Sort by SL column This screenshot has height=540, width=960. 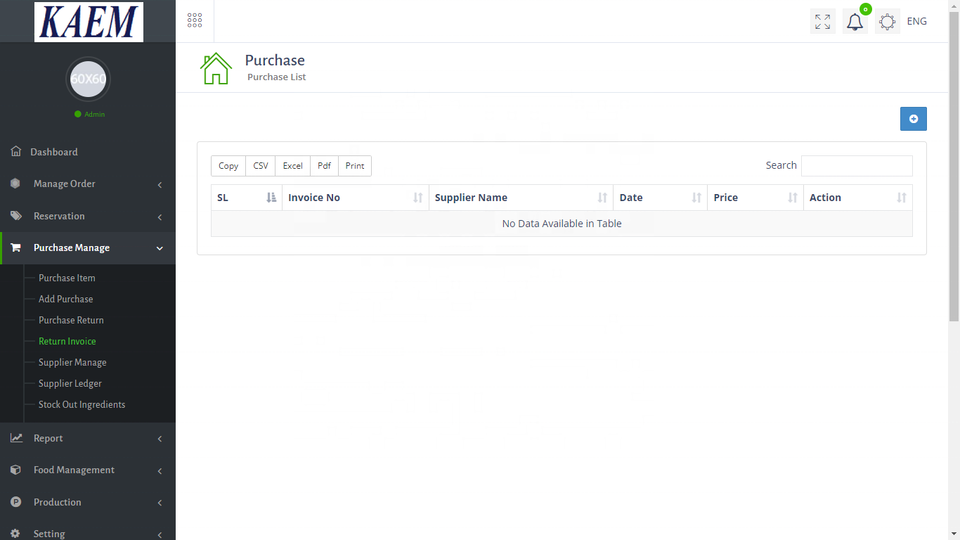[247, 198]
